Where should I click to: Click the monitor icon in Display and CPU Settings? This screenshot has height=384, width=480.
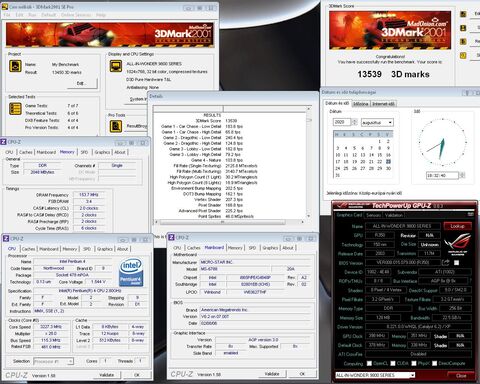(116, 66)
